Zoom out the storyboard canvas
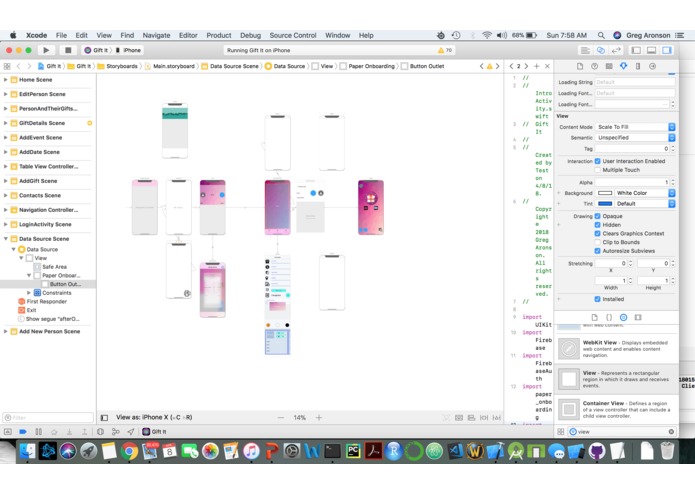The width and height of the screenshot is (695, 494). 281,417
